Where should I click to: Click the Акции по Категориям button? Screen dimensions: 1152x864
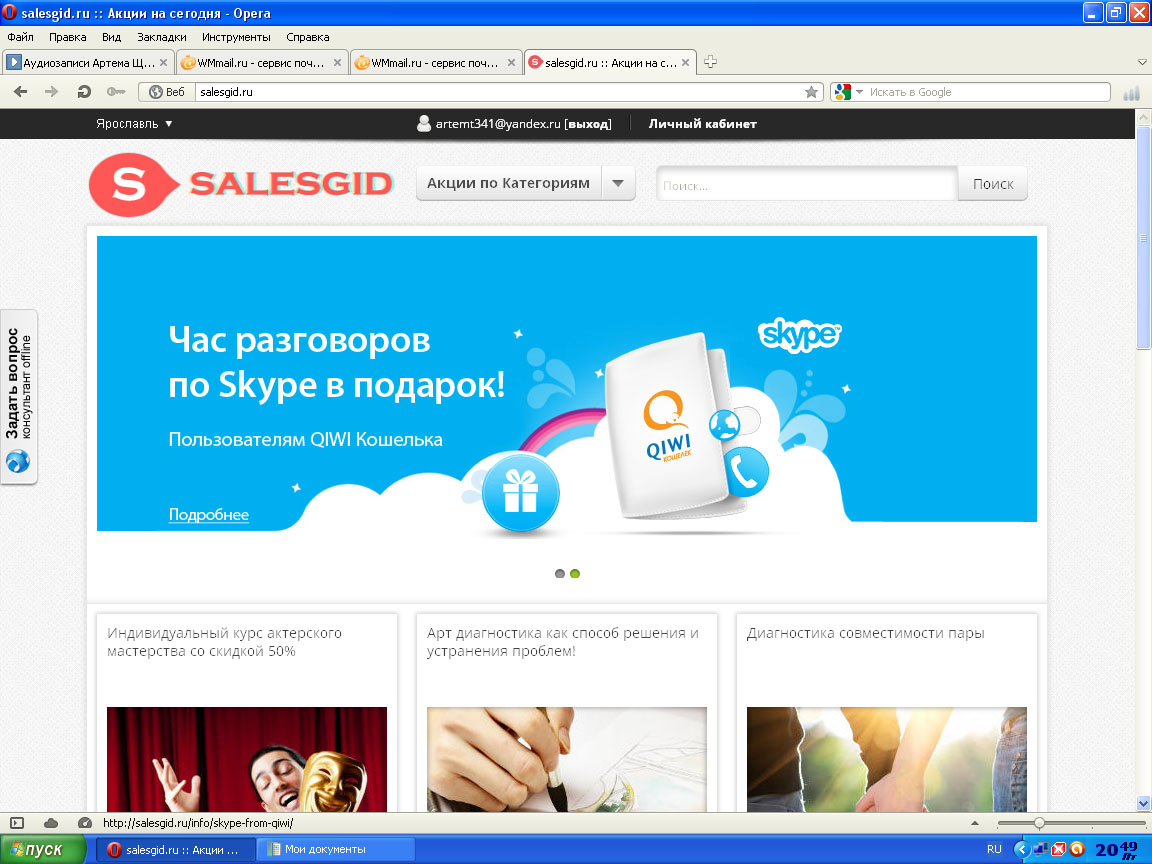[x=508, y=184]
